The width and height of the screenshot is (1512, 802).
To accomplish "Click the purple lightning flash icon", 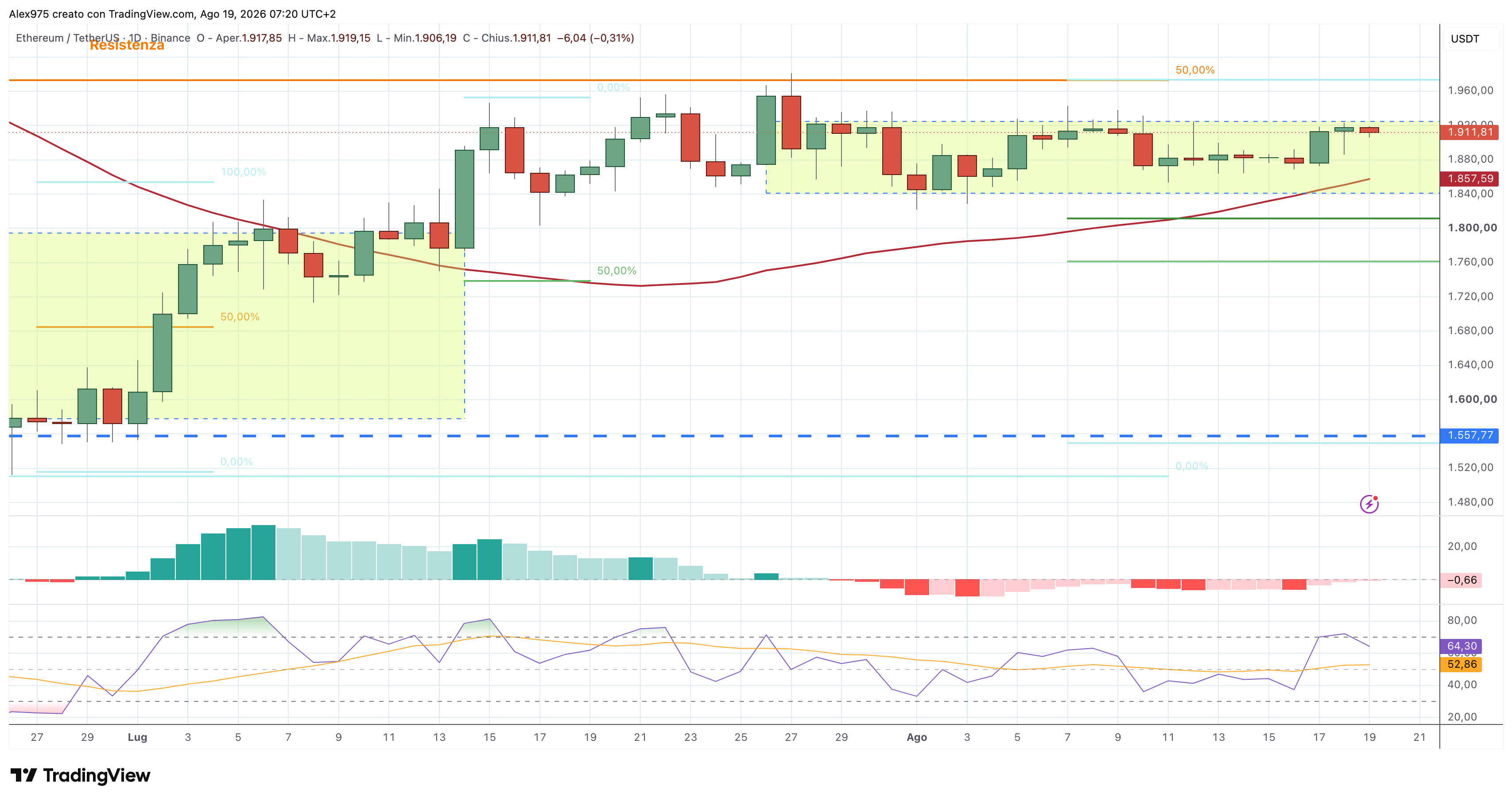I will [x=1369, y=504].
